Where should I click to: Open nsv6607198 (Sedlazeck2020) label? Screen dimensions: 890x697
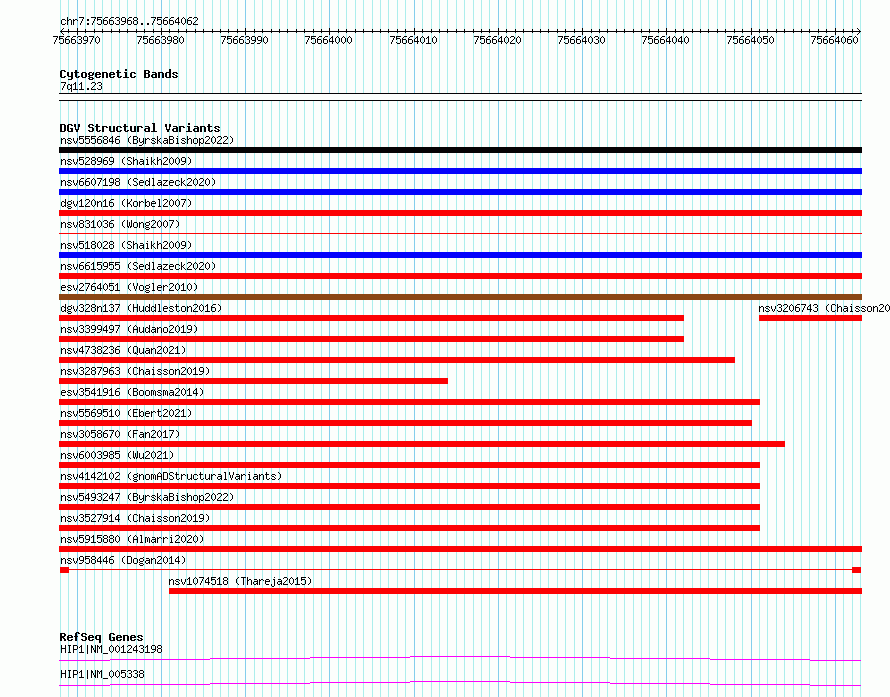138,182
